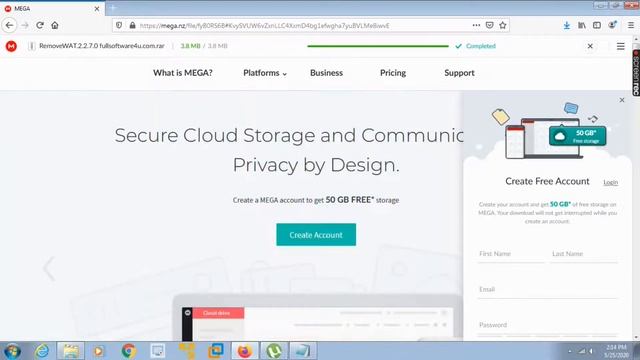Open a new tab with plus button
Screen dimensions: 640x360
113,8
